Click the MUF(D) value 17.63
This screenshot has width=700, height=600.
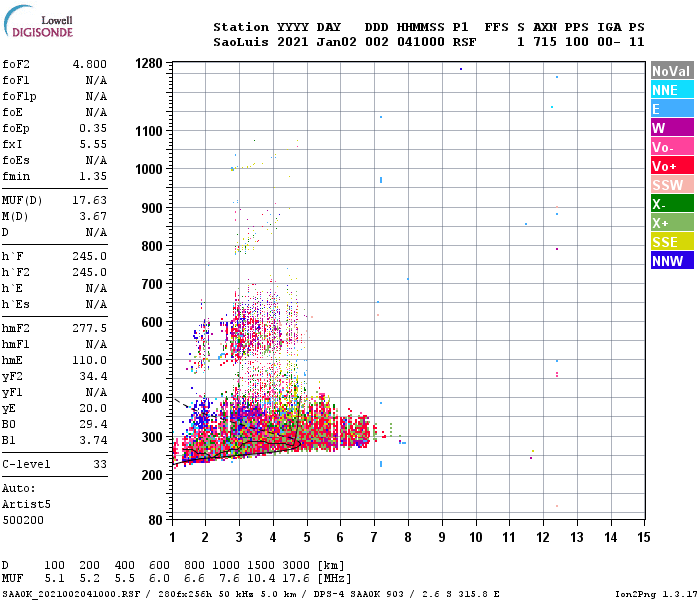pos(90,200)
